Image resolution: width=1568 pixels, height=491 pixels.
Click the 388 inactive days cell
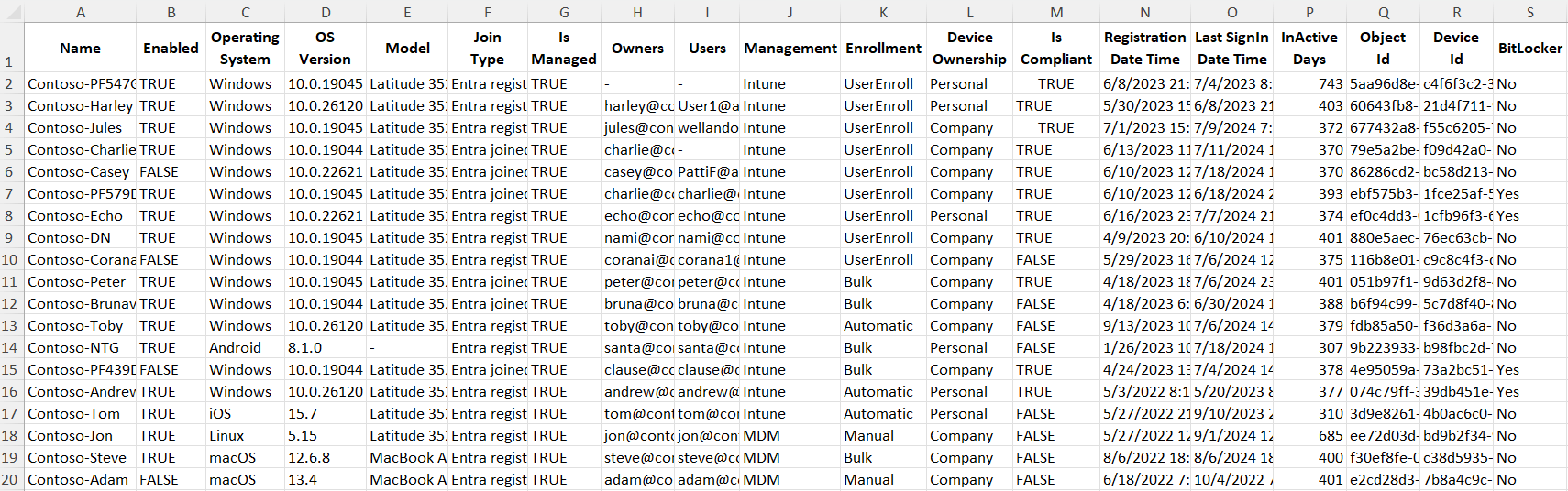(x=1309, y=303)
